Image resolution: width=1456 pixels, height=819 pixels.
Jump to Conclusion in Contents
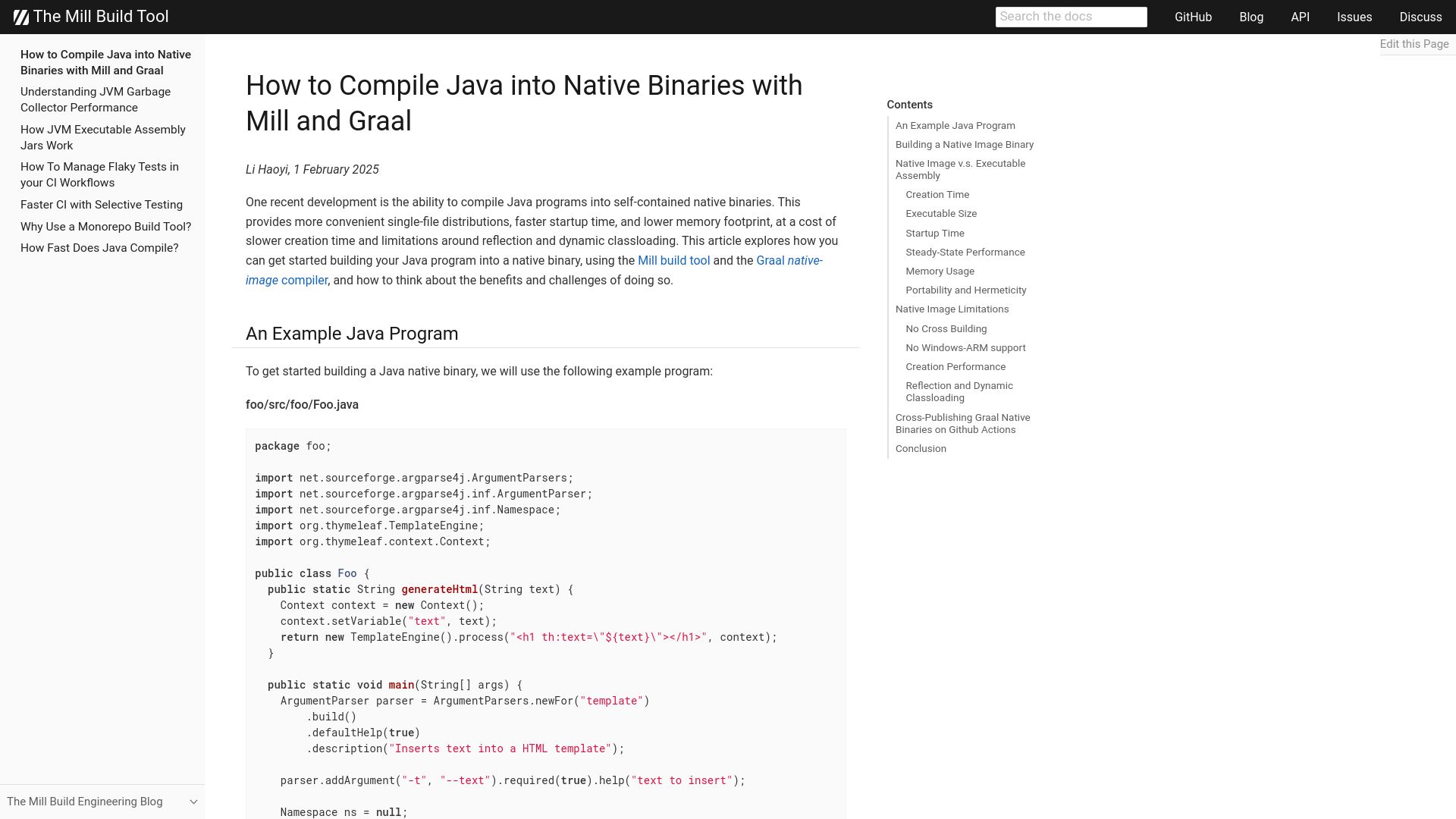[x=921, y=449]
